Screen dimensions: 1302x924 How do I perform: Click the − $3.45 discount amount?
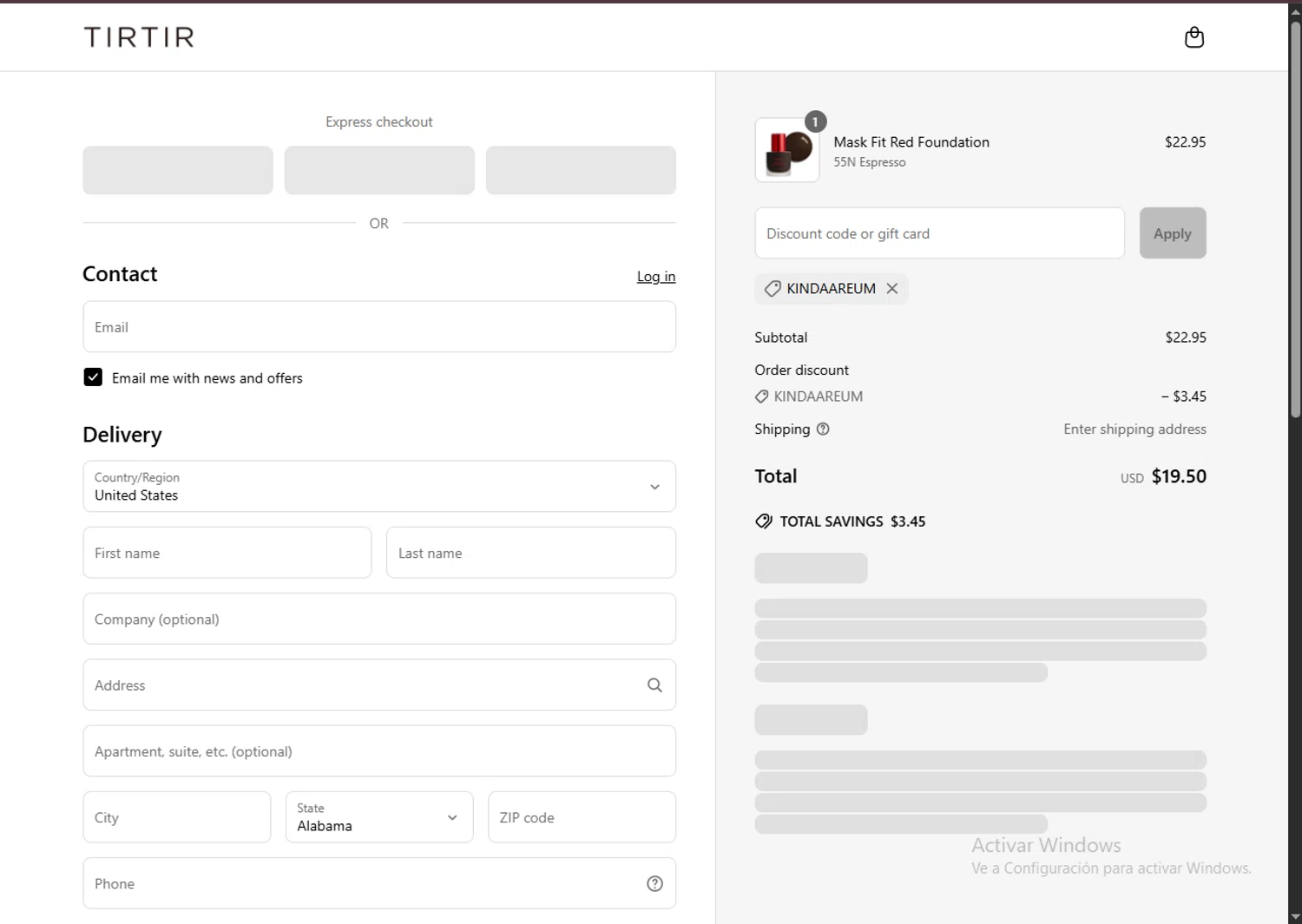tap(1184, 396)
